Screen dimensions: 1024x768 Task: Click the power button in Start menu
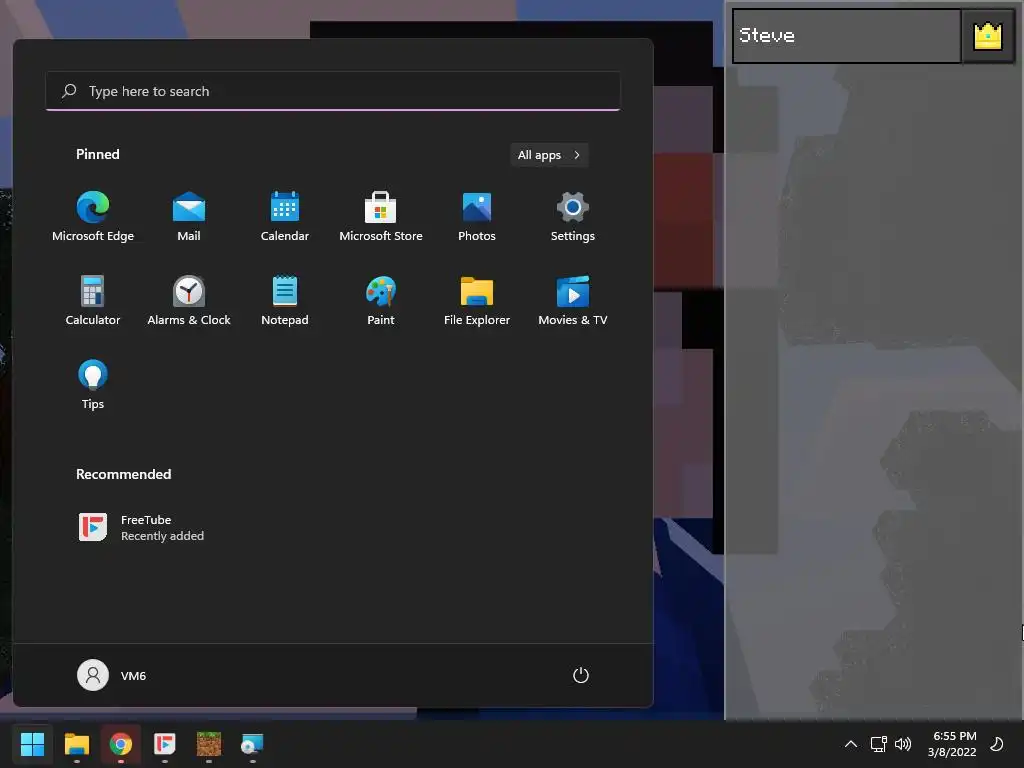coord(581,675)
